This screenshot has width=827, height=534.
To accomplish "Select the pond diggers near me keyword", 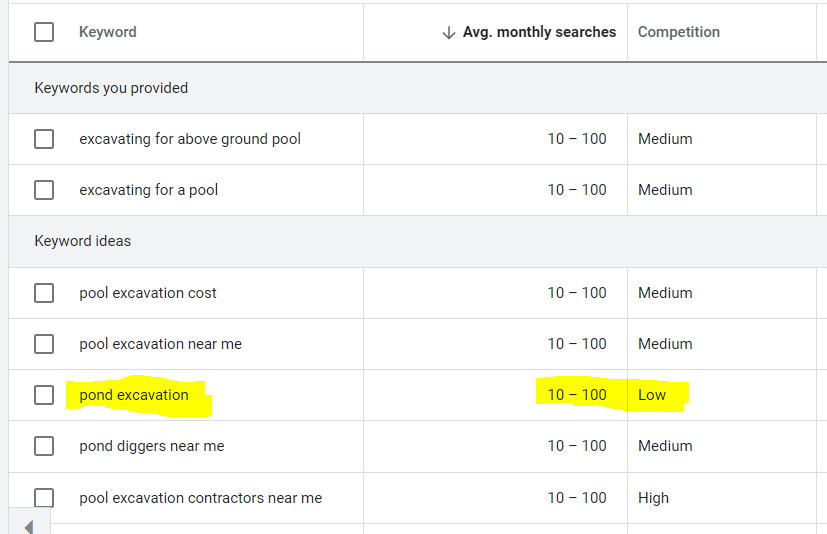I will [152, 446].
